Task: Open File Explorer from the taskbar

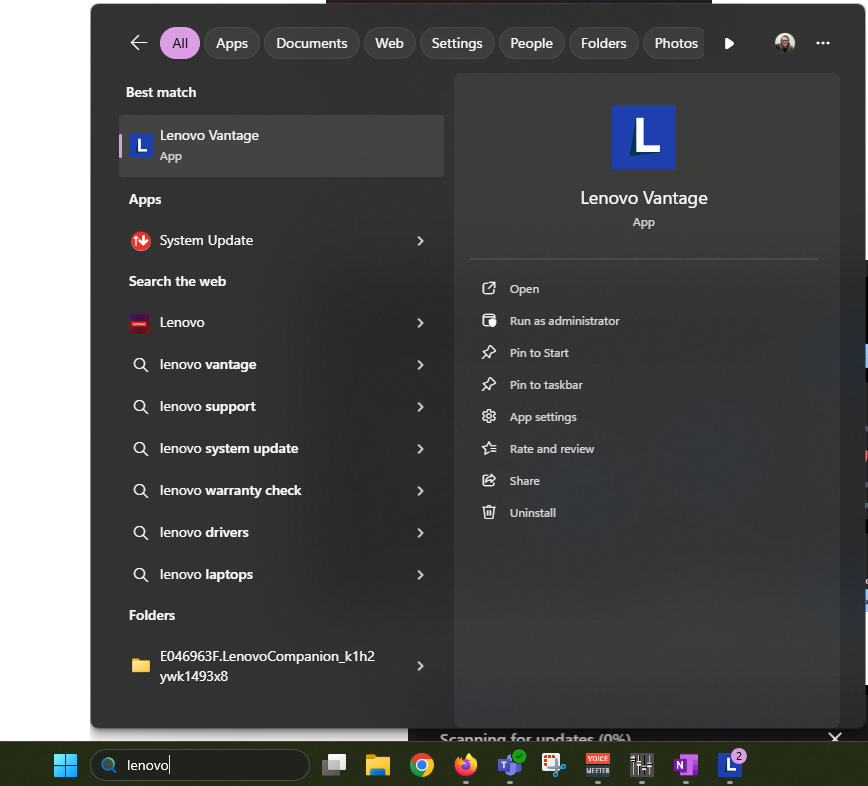Action: 377,765
